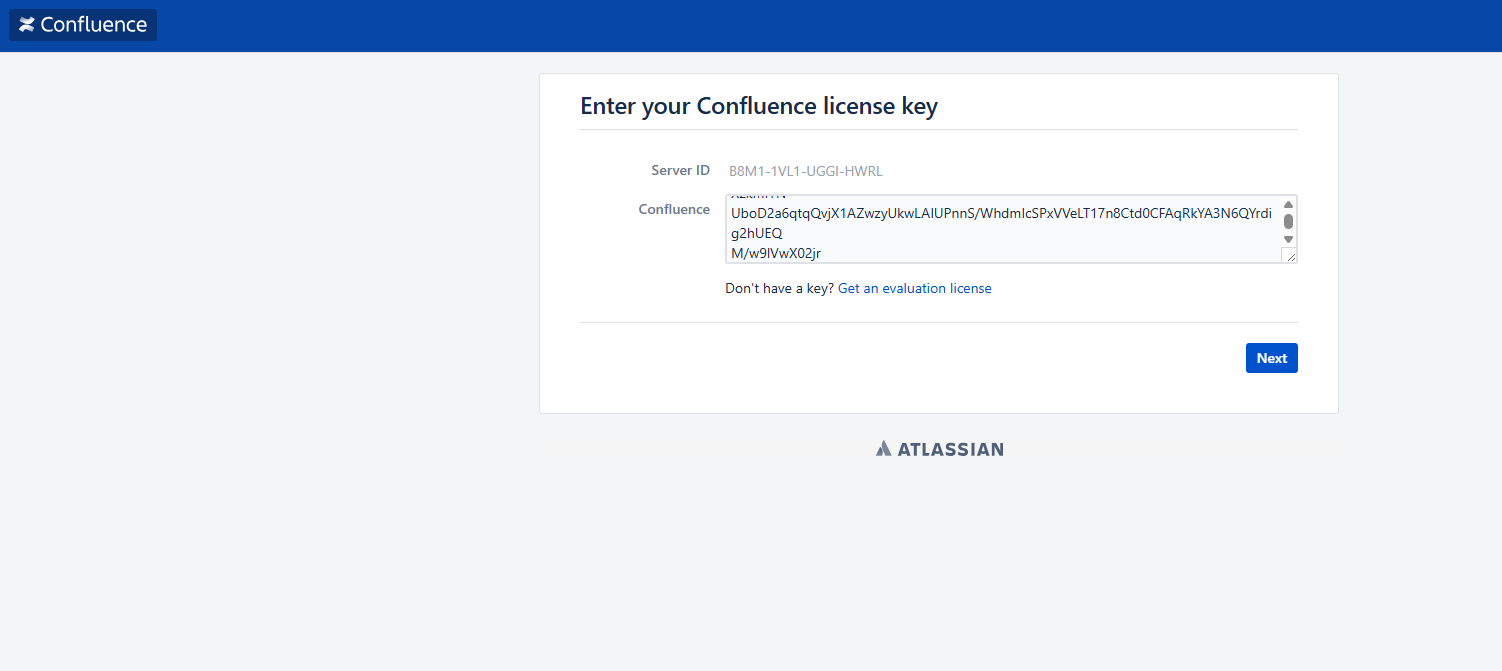This screenshot has height=671, width=1502.
Task: Click the Atlassian triangle logo icon
Action: (883, 449)
